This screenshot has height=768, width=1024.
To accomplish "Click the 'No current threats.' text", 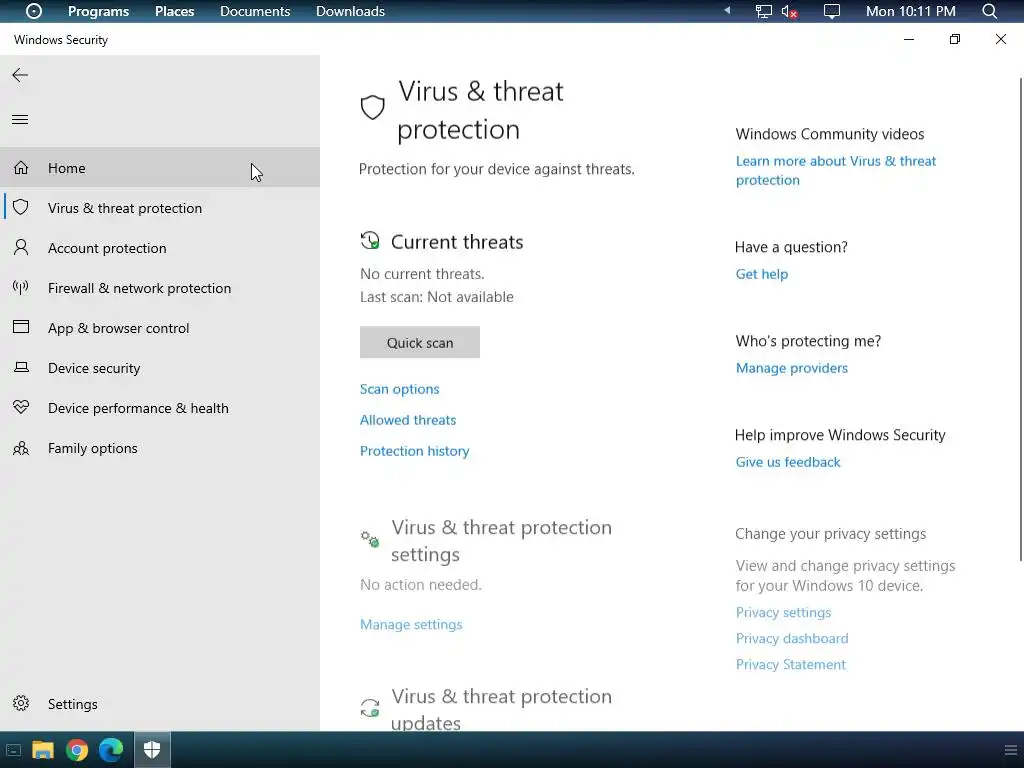I will click(x=423, y=274).
